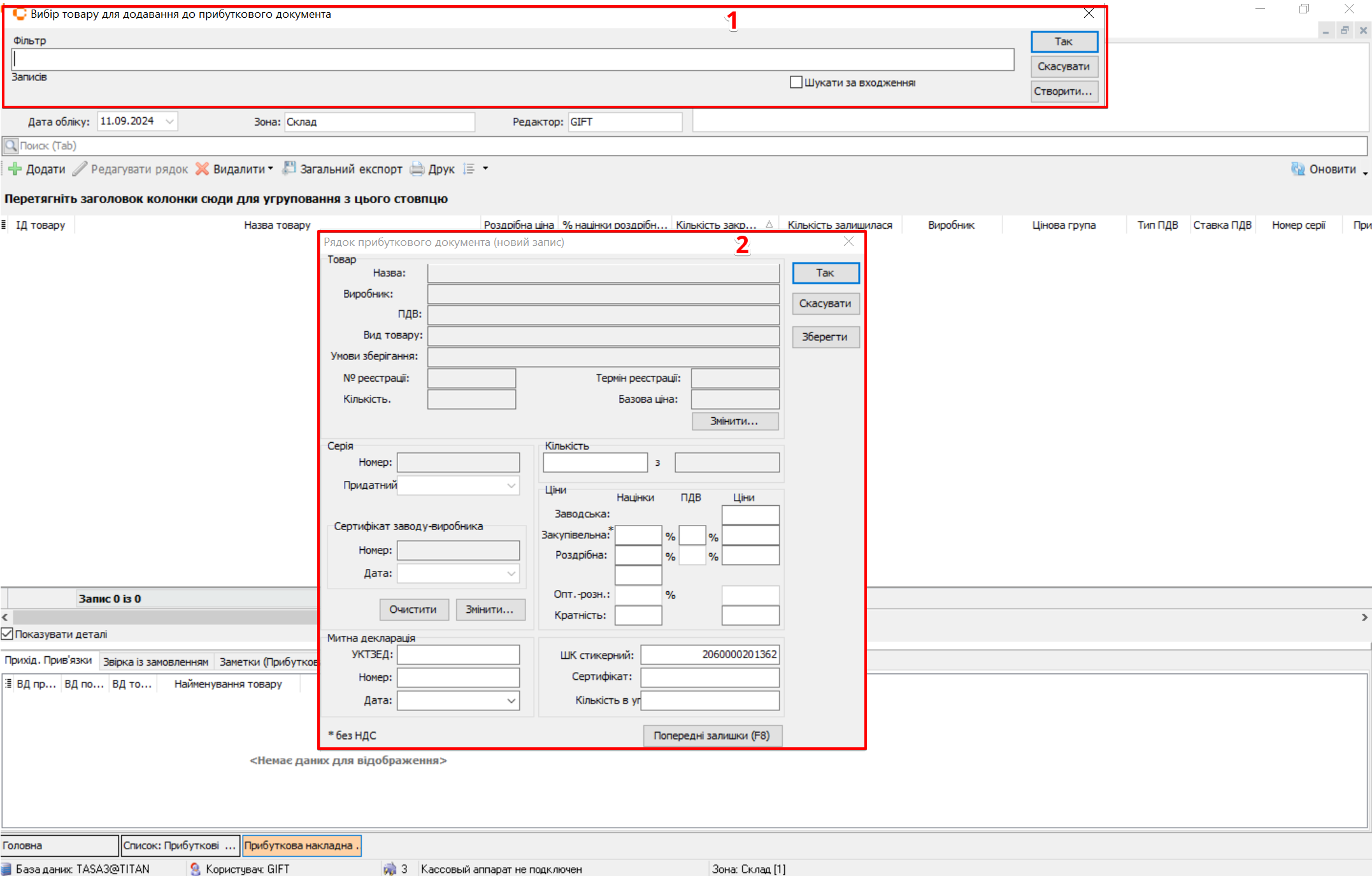This screenshot has width=1372, height=876.
Task: Open the Дата обліку date dropdown
Action: click(169, 121)
